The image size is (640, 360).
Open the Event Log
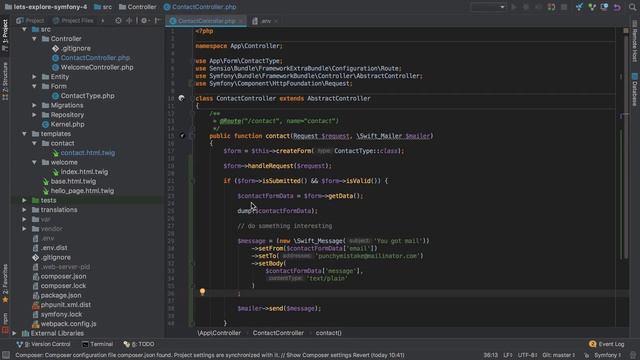click(x=607, y=344)
